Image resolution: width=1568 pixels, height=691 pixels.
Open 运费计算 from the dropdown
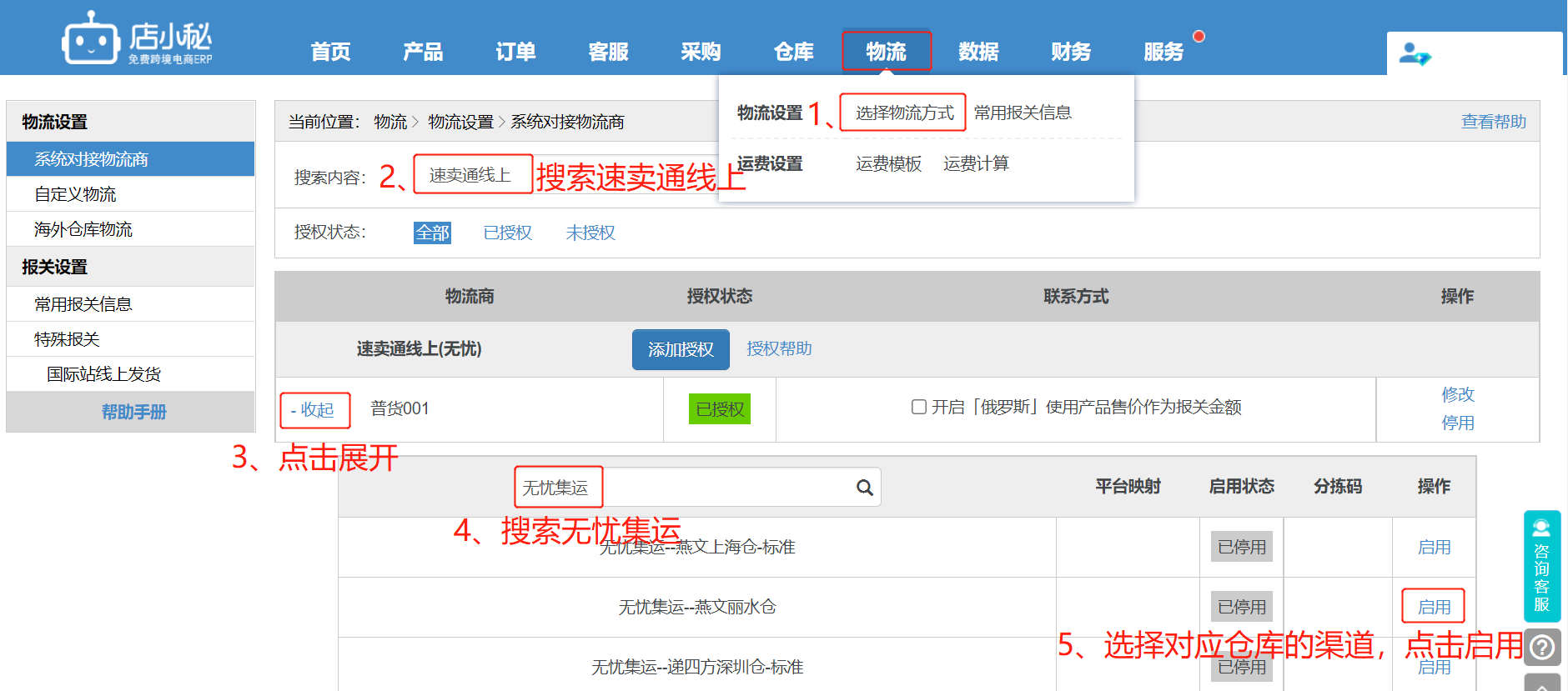pyautogui.click(x=976, y=163)
